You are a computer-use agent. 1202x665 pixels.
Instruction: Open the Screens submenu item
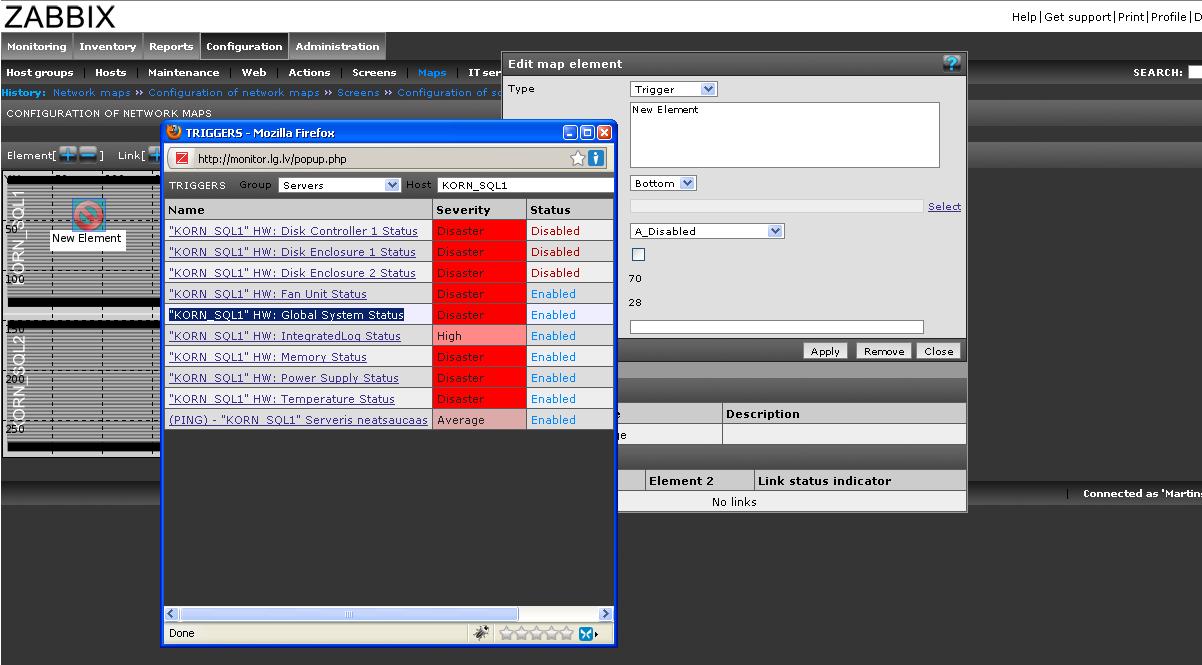coord(374,72)
